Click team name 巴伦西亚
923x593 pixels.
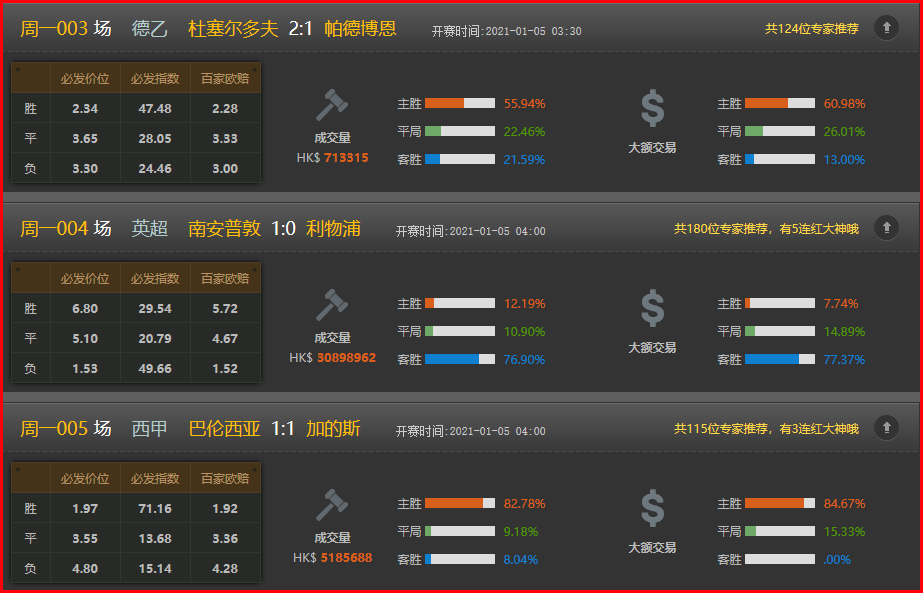224,429
